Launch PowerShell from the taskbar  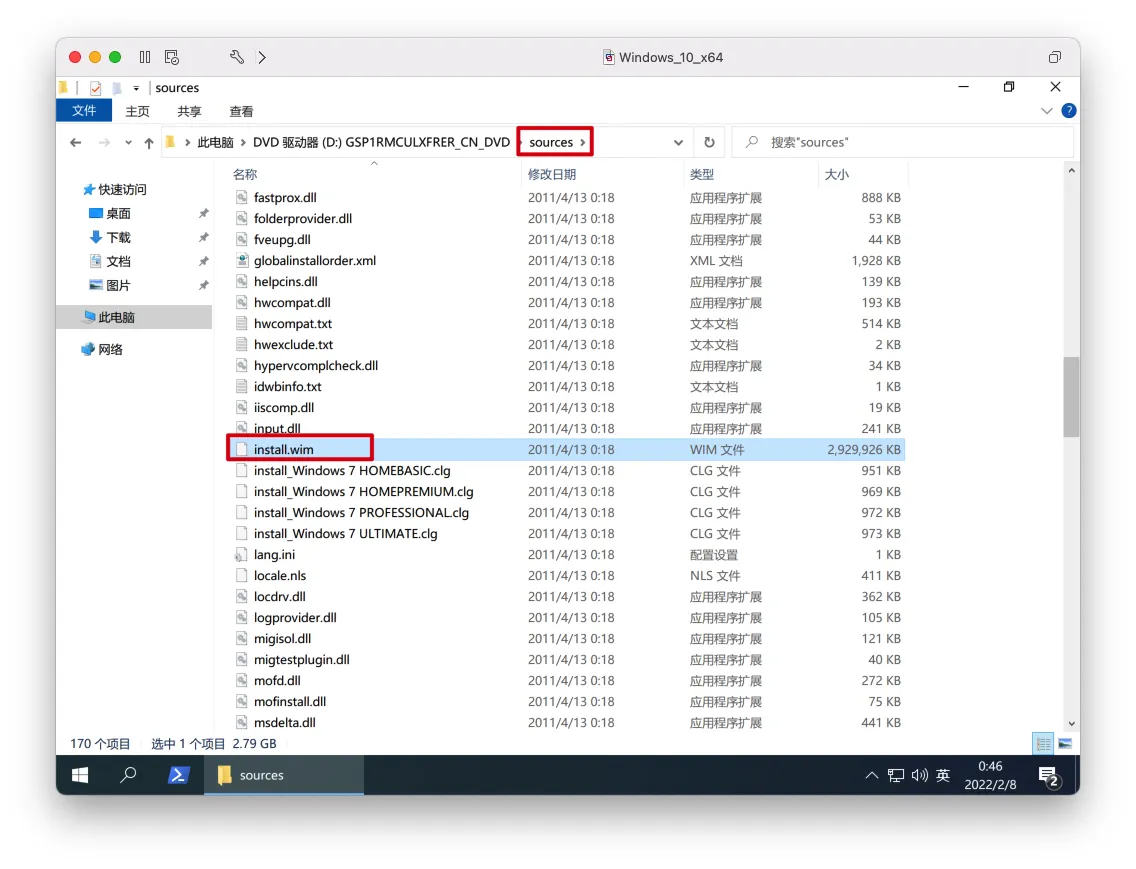click(178, 776)
